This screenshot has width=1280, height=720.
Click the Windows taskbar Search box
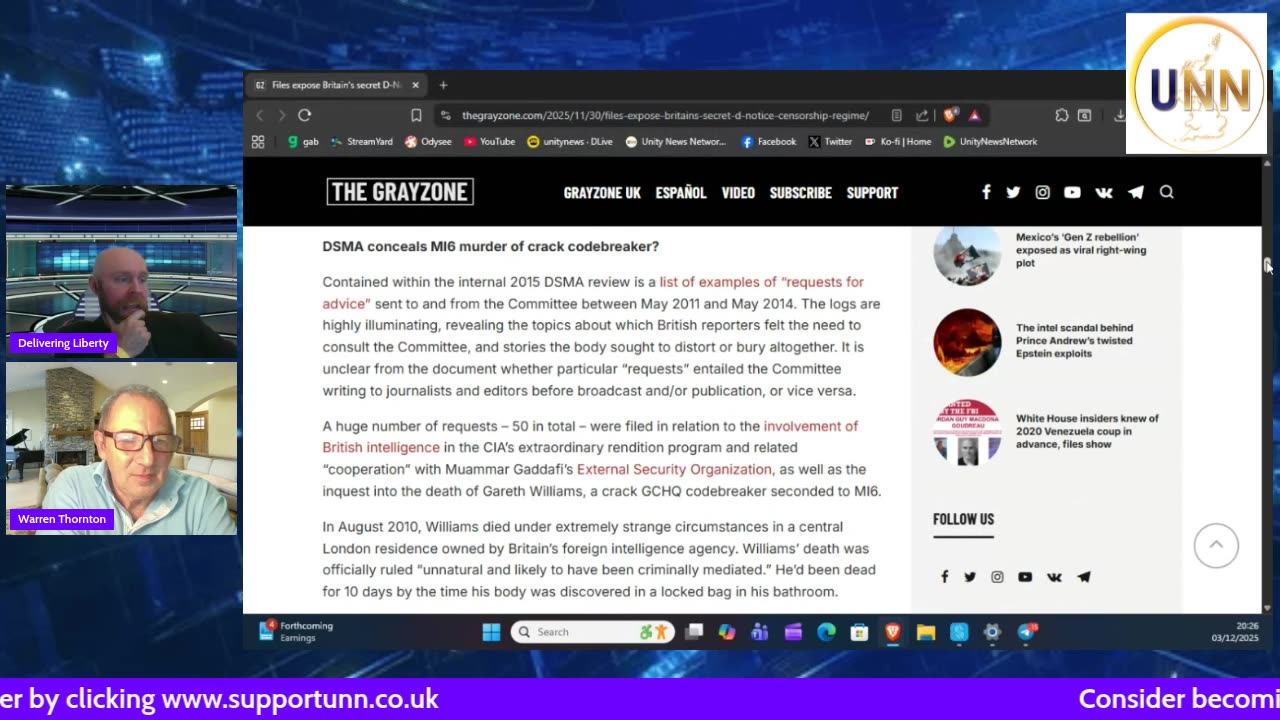[592, 632]
